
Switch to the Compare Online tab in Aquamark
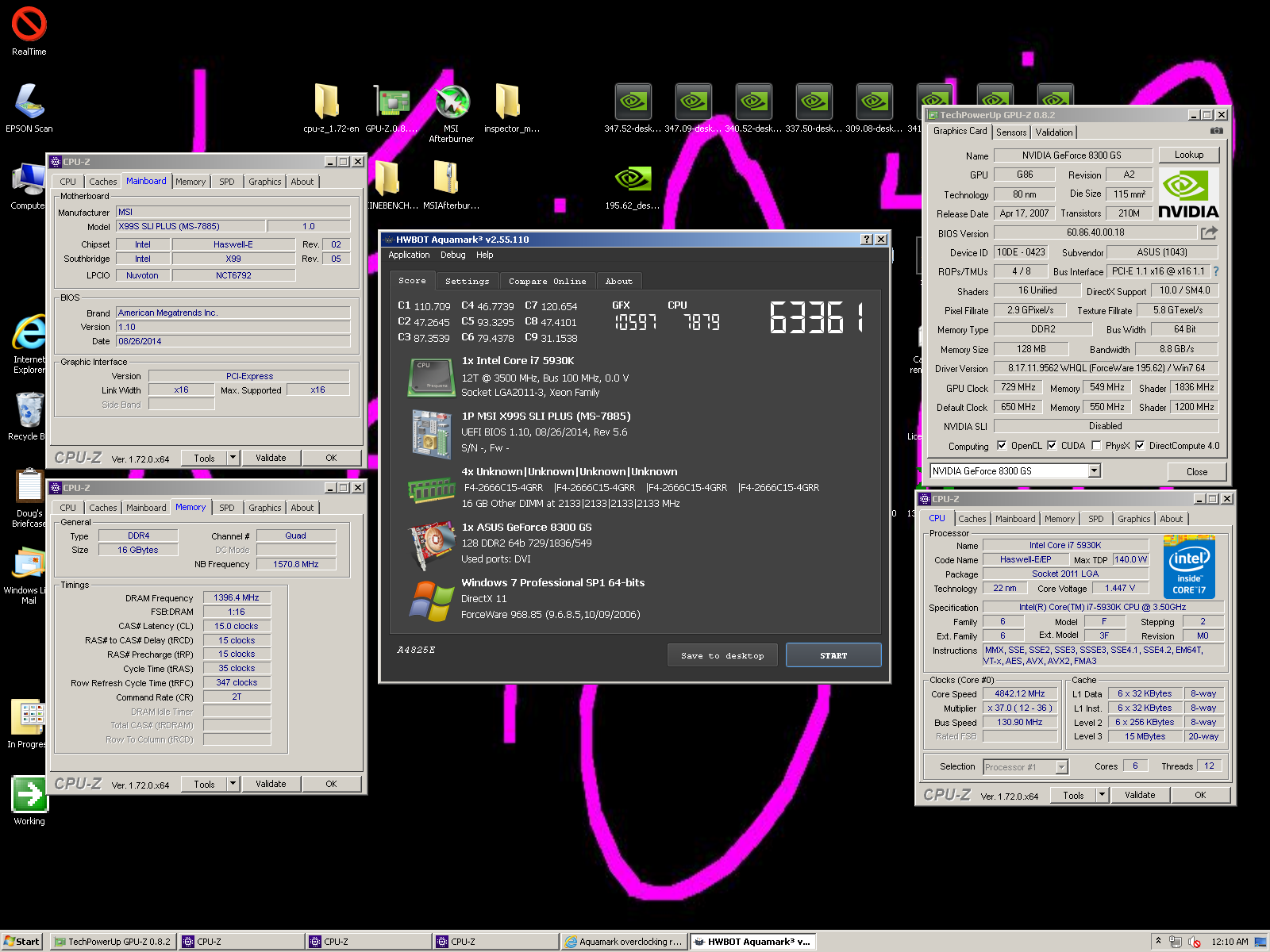click(x=547, y=282)
